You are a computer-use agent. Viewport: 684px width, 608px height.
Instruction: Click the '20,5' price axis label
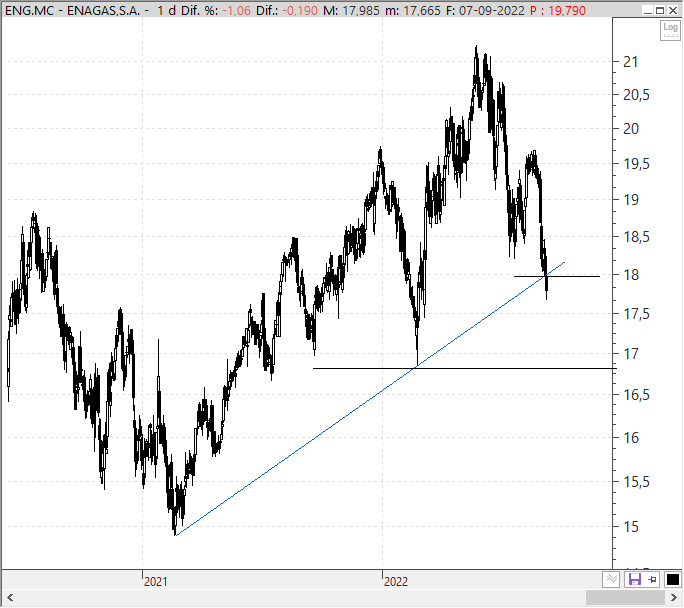(636, 95)
